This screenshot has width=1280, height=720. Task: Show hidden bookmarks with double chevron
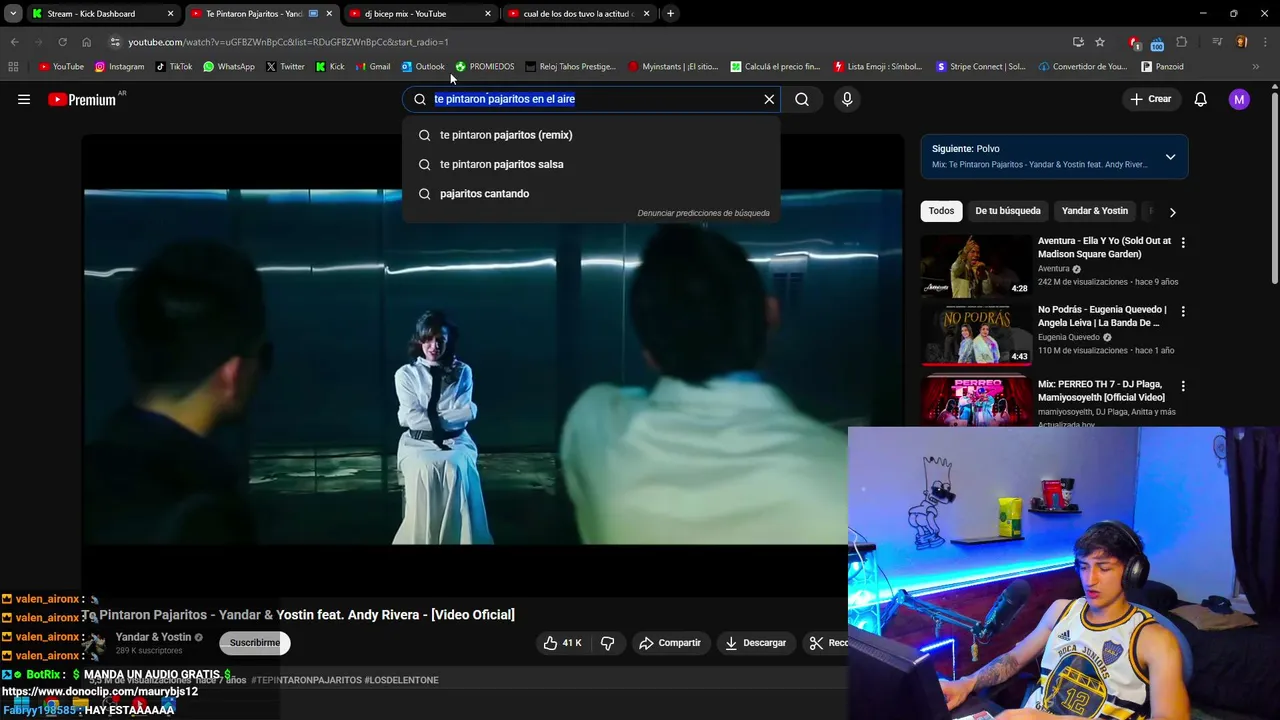click(x=1256, y=67)
